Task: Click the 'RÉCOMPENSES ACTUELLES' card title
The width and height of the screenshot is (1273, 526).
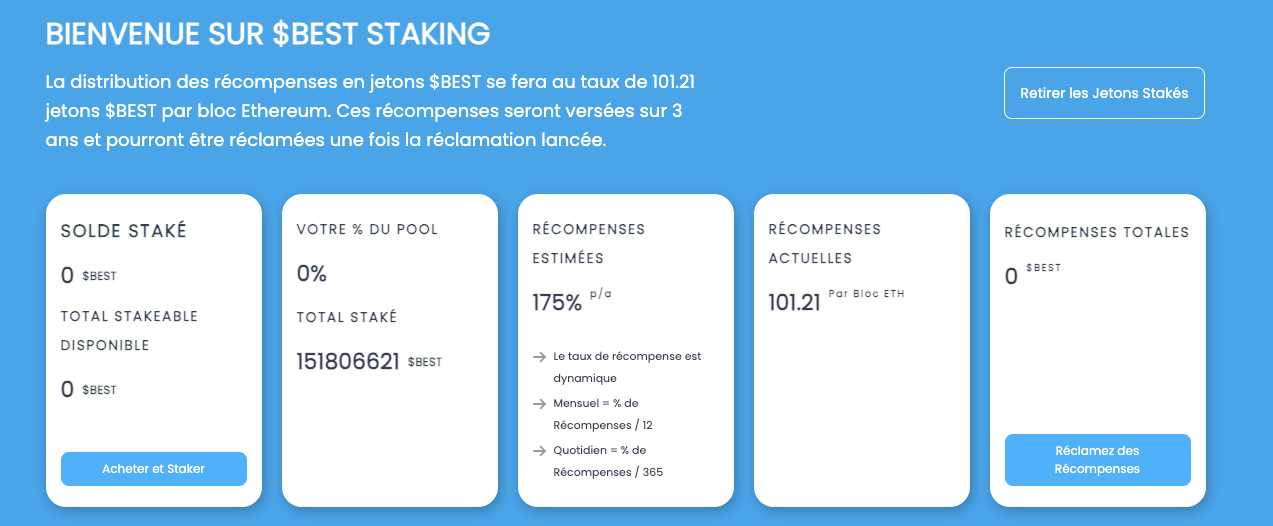Action: [824, 243]
